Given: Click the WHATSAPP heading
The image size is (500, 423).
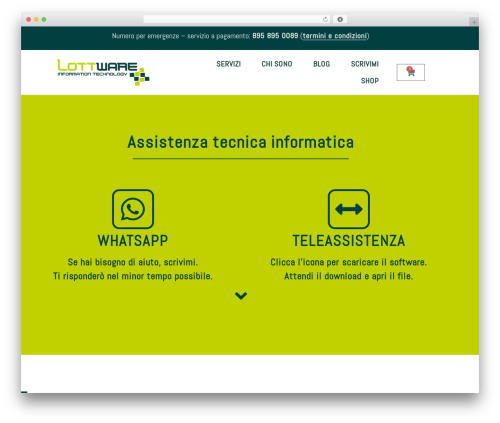Looking at the screenshot, I should click(133, 241).
